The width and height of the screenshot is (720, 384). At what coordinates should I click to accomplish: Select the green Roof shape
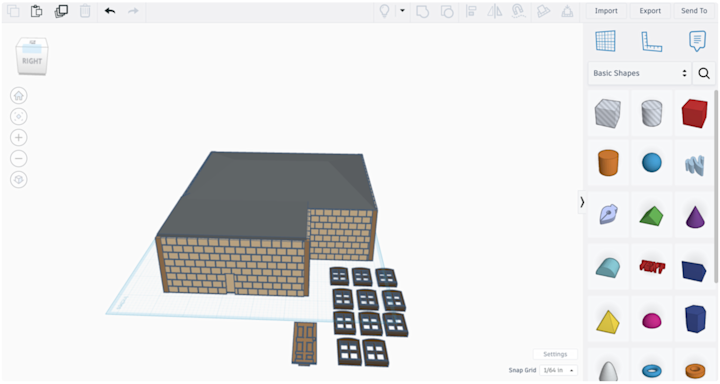click(652, 216)
